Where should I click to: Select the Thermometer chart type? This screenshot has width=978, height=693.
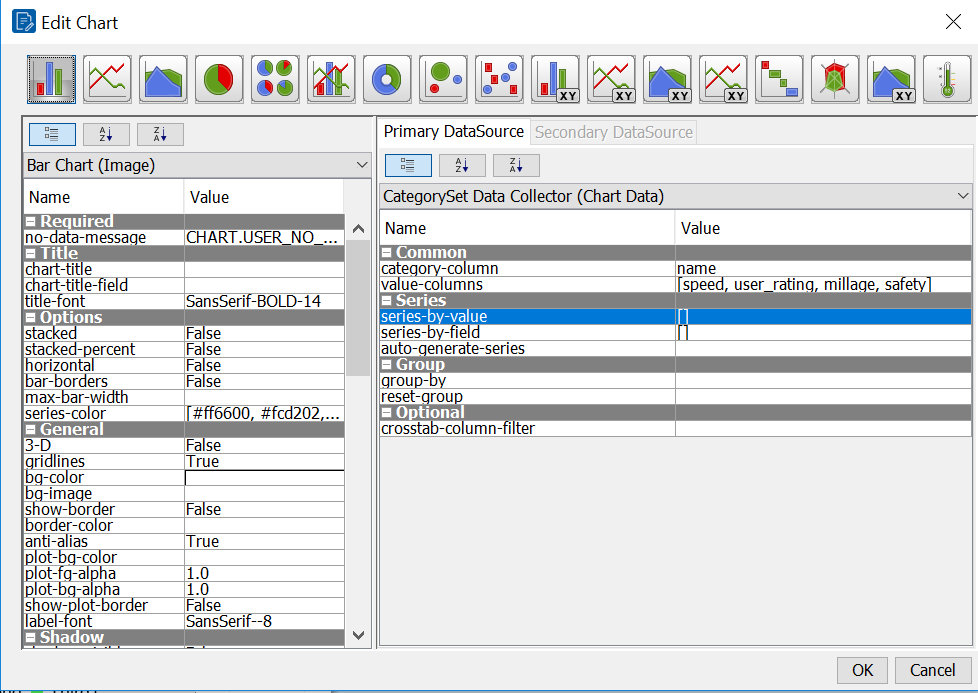(x=947, y=79)
